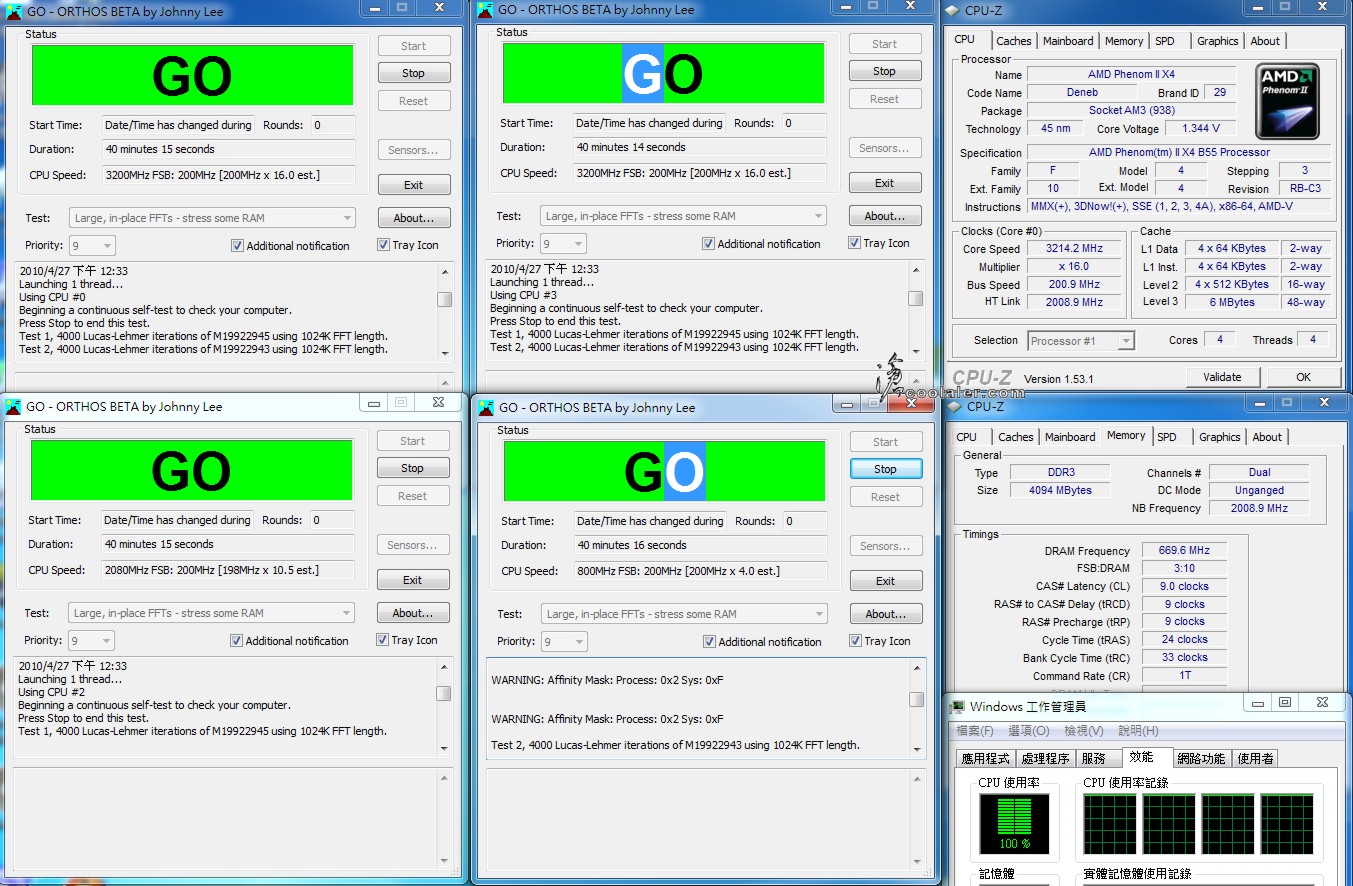Click the CPU-Z title icon of the memory timings window
Screen dimensions: 1353x886
[955, 406]
